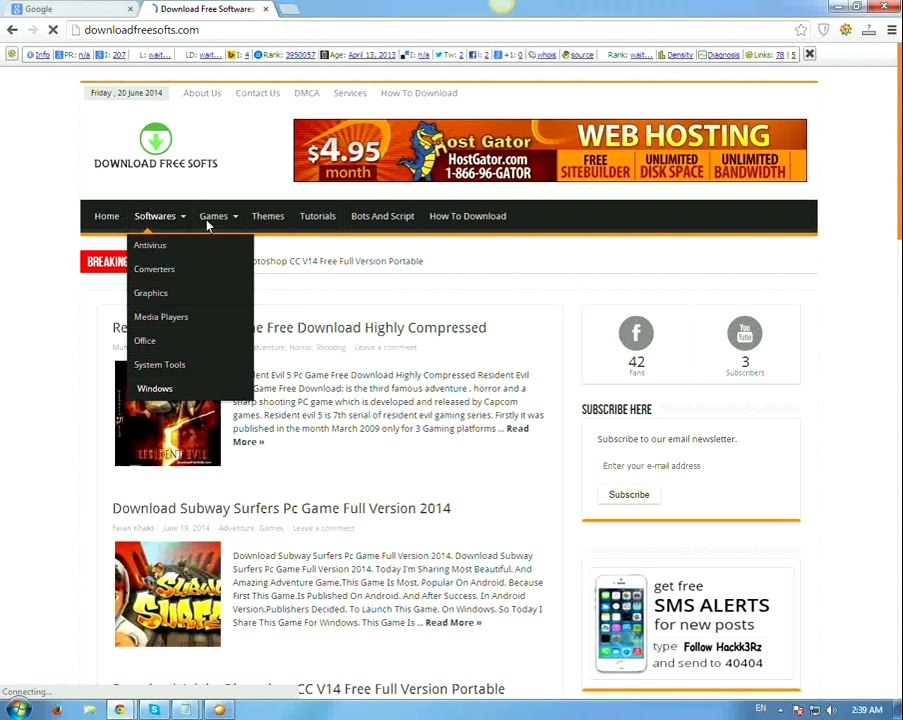Screen dimensions: 903x720
Task: Select Converters from Softwares submenu
Action: [190, 269]
